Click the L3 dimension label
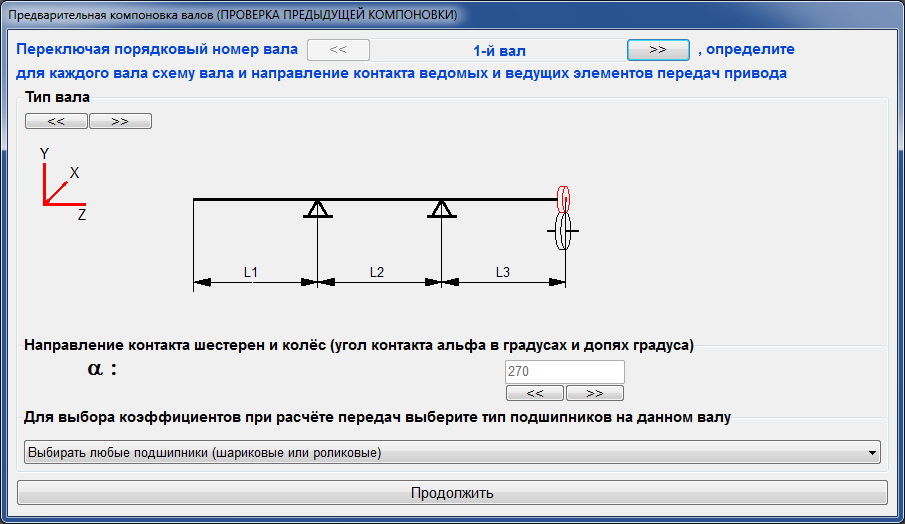This screenshot has width=905, height=524. tap(503, 272)
